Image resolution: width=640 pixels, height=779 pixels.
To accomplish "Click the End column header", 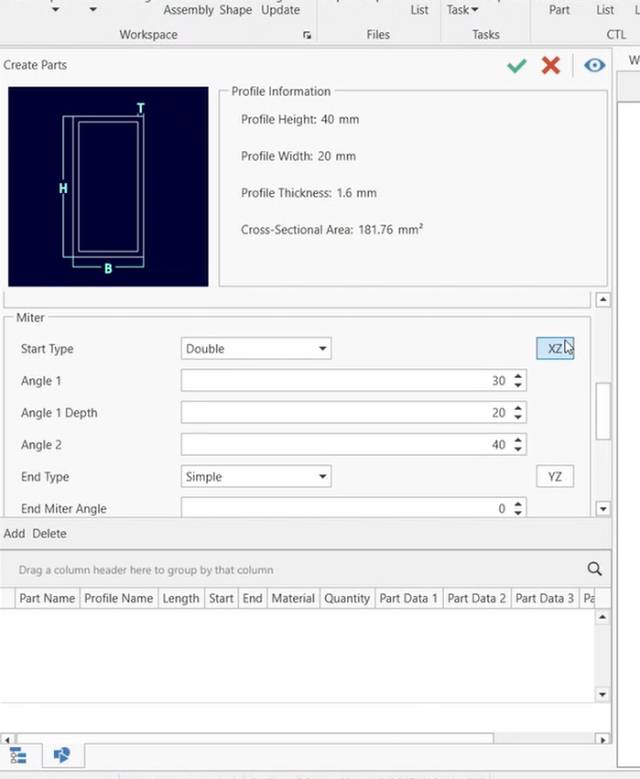I will pyautogui.click(x=252, y=598).
